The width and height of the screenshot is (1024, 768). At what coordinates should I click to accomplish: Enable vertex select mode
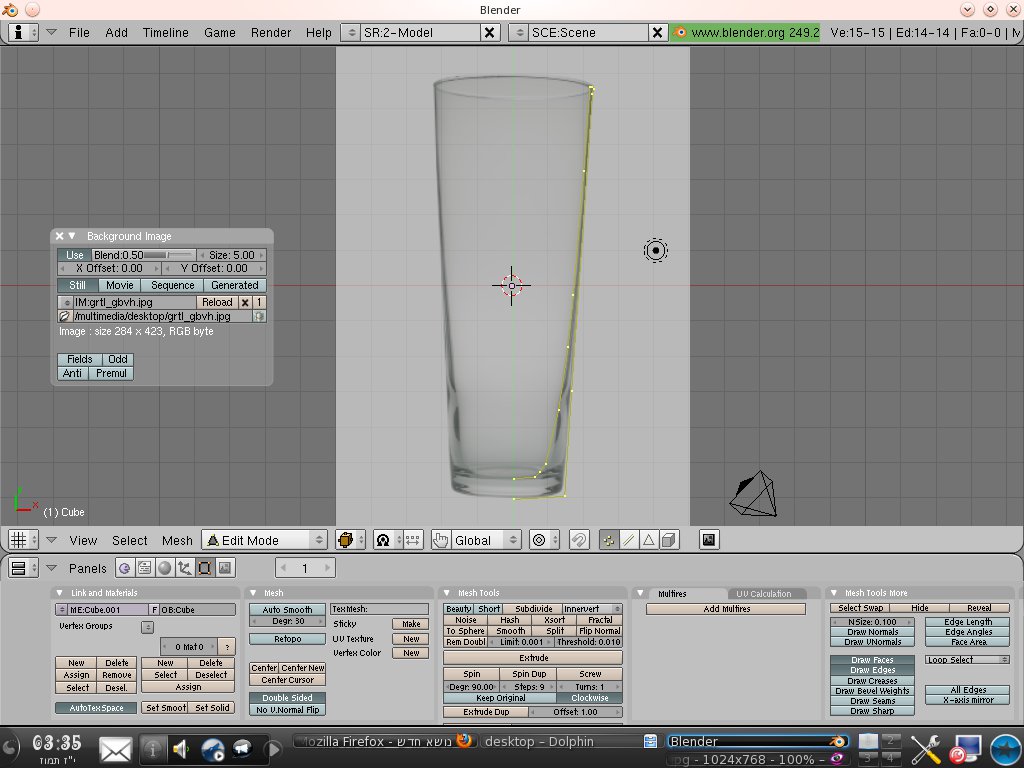pos(608,540)
